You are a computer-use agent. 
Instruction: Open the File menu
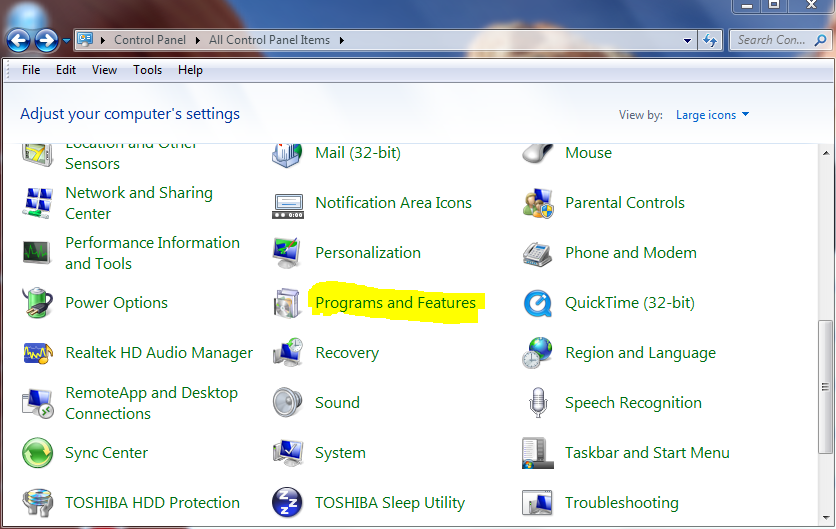(31, 70)
